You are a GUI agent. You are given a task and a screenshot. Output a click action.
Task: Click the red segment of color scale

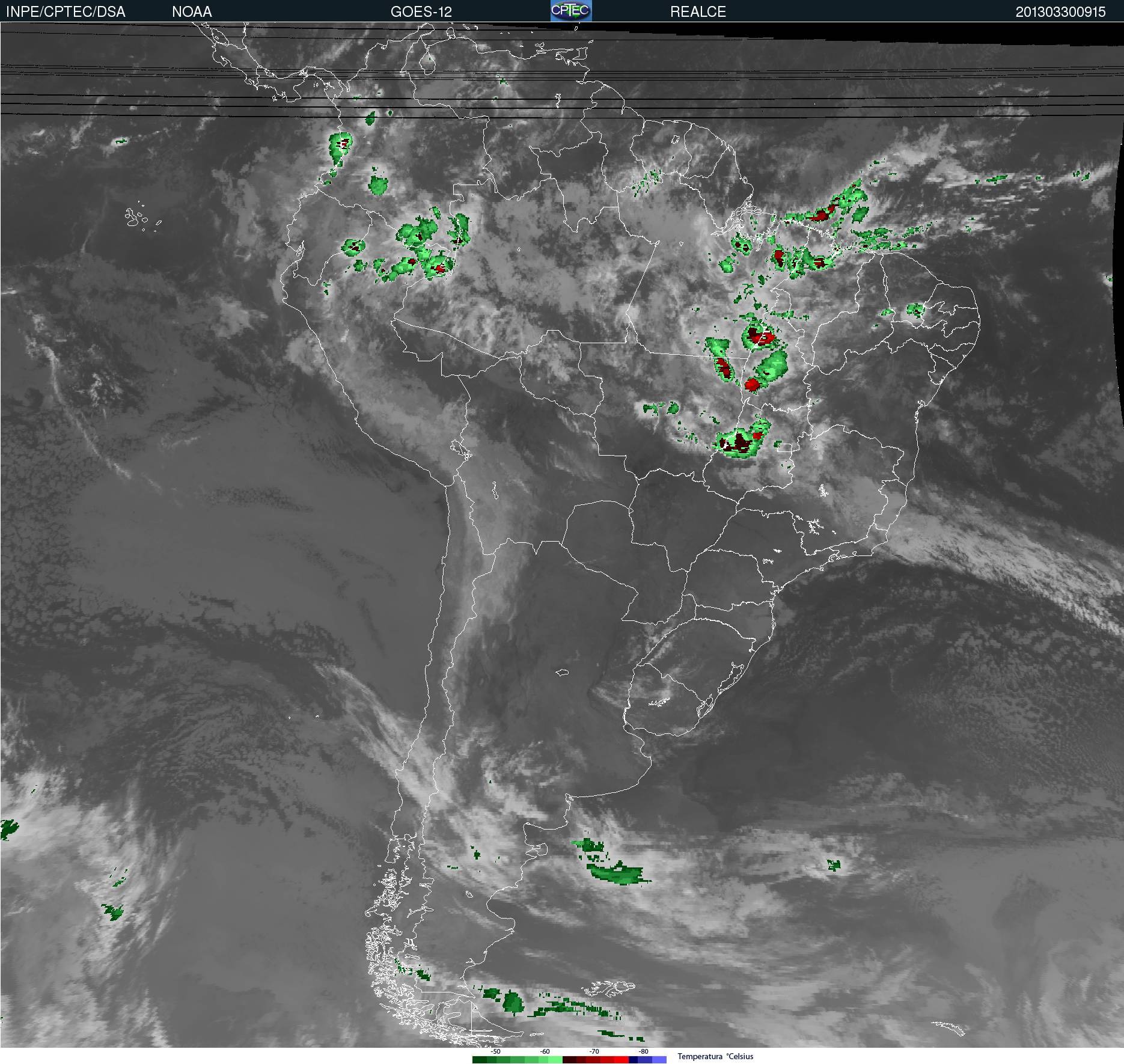coord(621,1060)
